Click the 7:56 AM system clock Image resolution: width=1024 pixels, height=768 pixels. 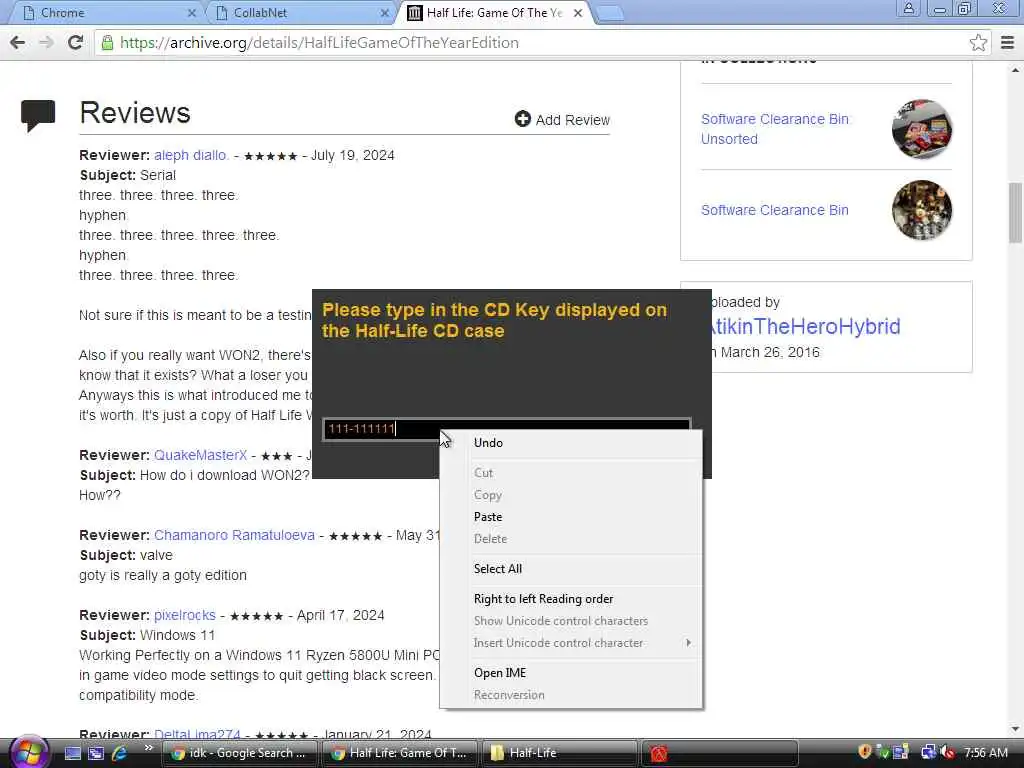tap(985, 753)
